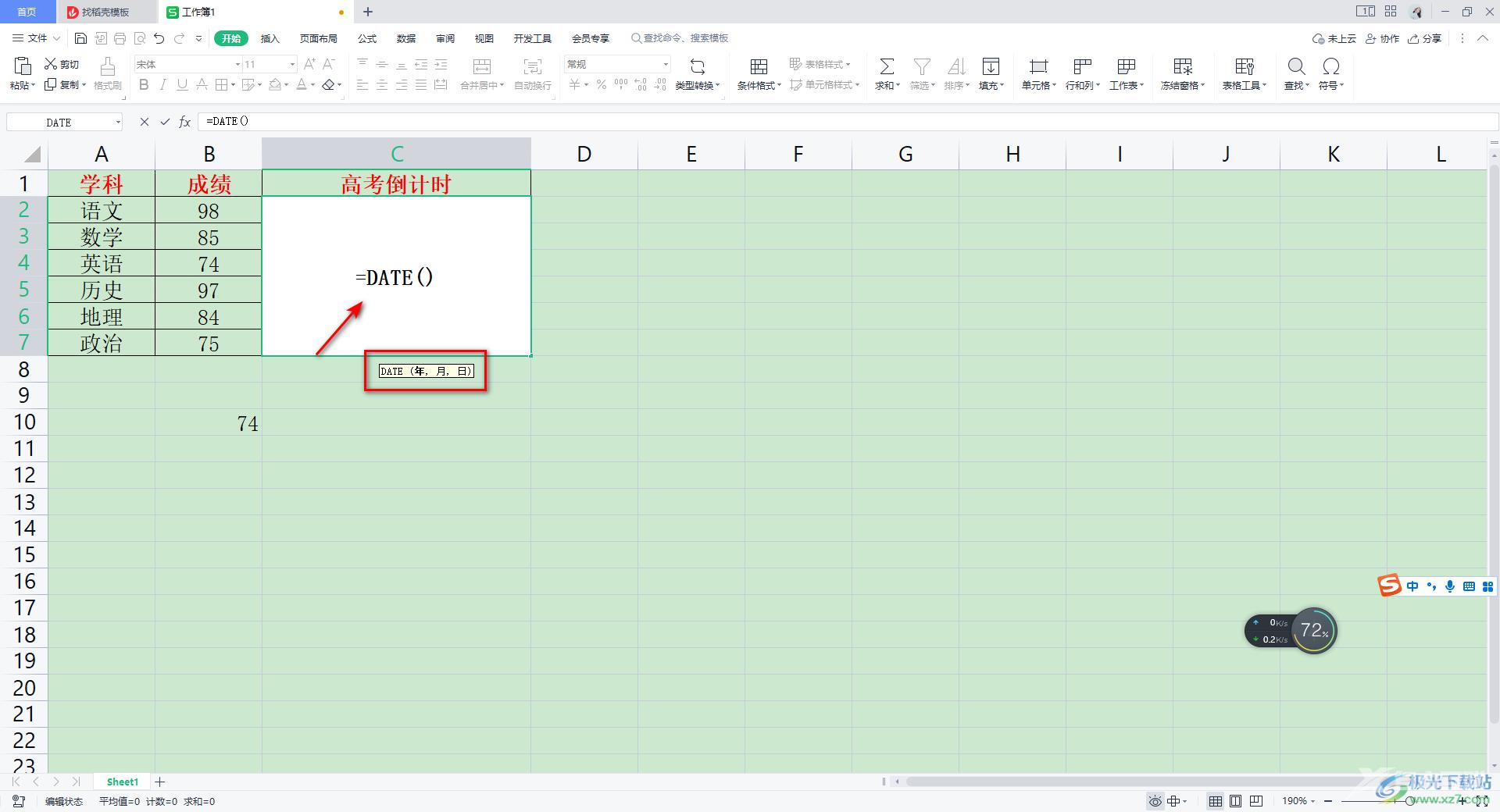The height and width of the screenshot is (812, 1500).
Task: Switch to the 视图 tab
Action: pyautogui.click(x=484, y=38)
